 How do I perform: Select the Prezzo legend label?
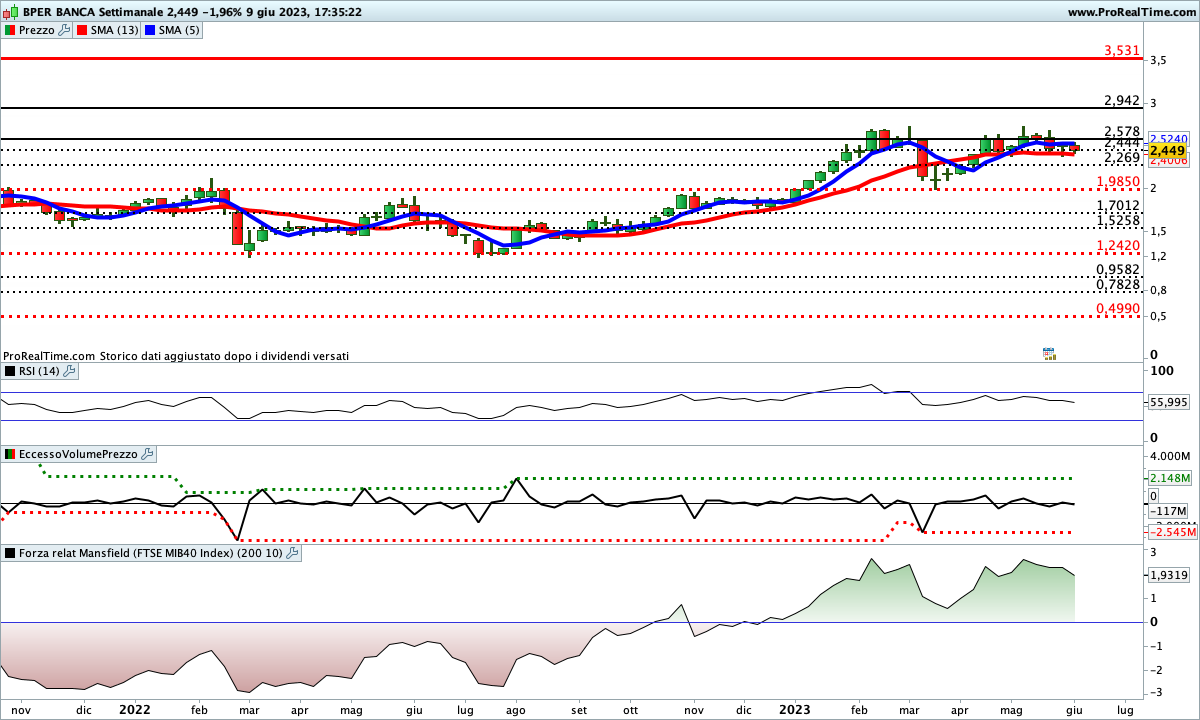36,31
